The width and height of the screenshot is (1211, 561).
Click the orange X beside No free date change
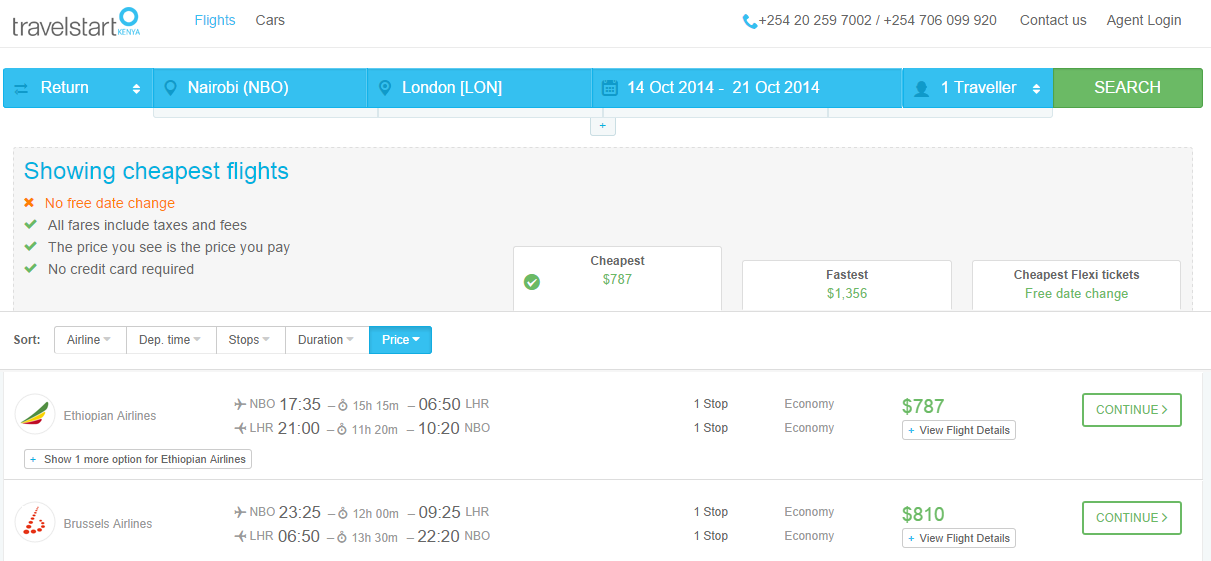pos(29,203)
